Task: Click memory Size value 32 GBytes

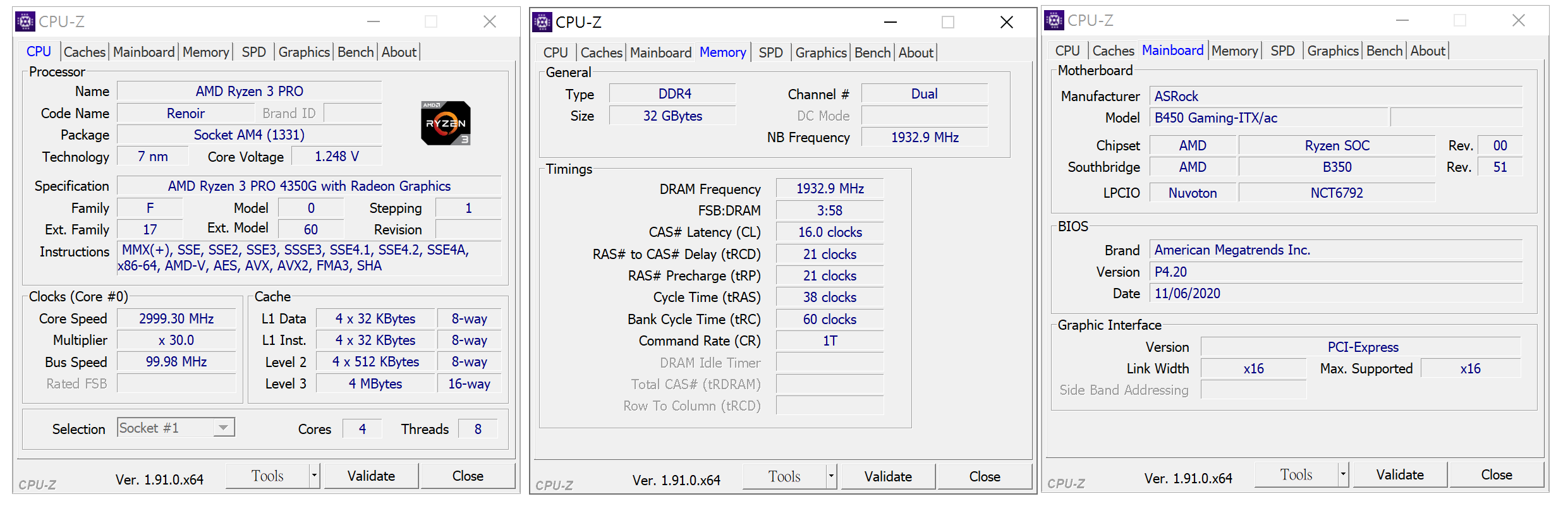Action: (672, 116)
